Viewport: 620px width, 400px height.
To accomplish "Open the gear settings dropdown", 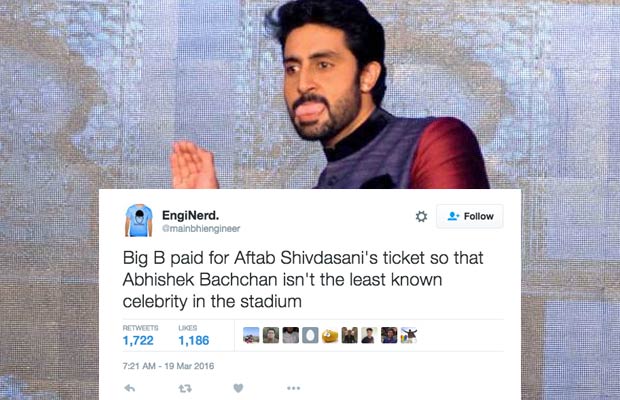I will 421,216.
